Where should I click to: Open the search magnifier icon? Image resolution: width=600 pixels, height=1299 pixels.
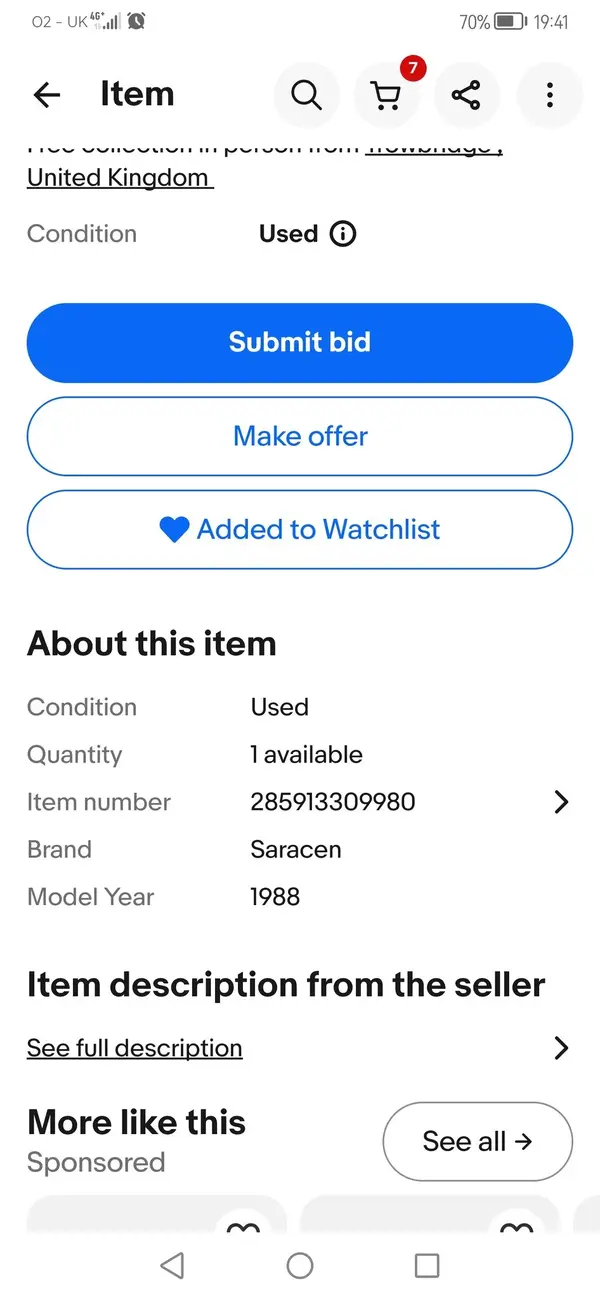point(306,95)
